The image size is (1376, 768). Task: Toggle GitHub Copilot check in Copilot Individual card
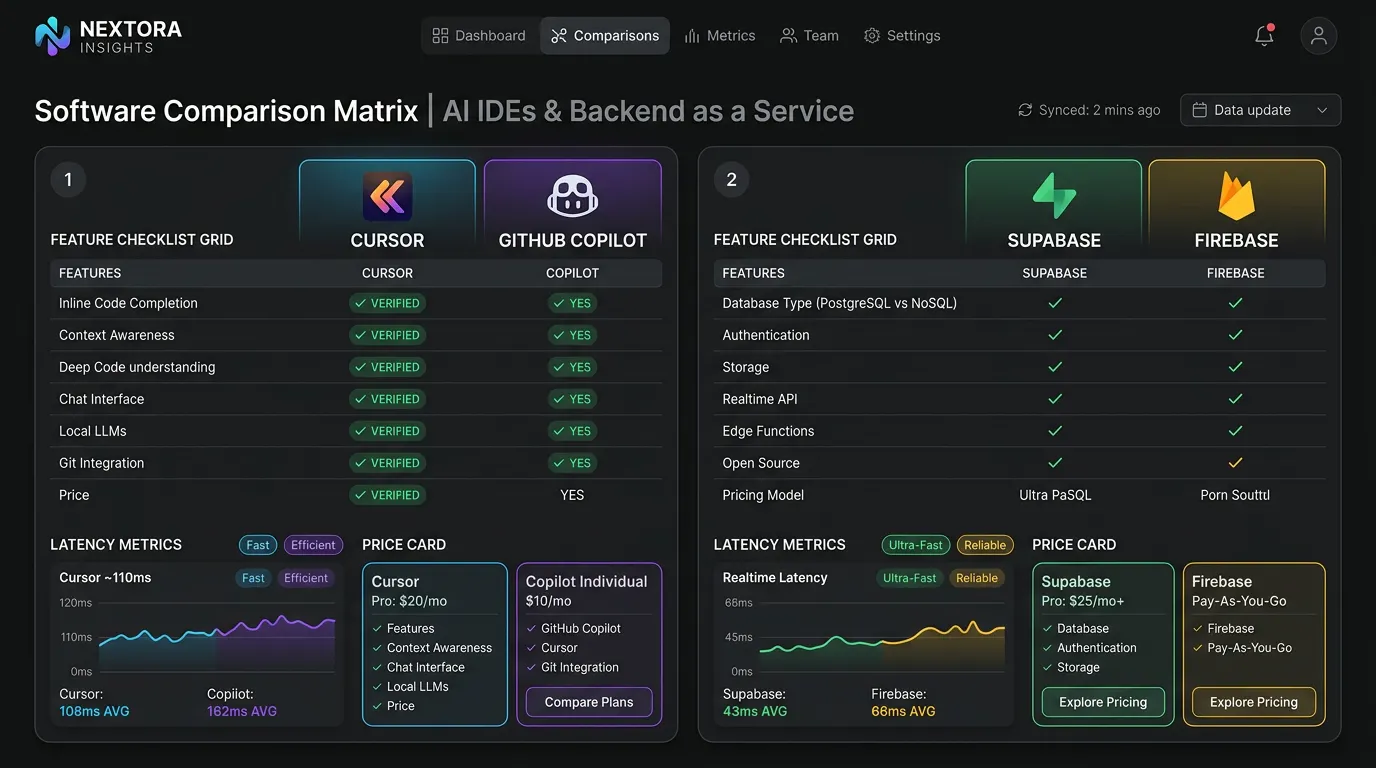tap(531, 629)
